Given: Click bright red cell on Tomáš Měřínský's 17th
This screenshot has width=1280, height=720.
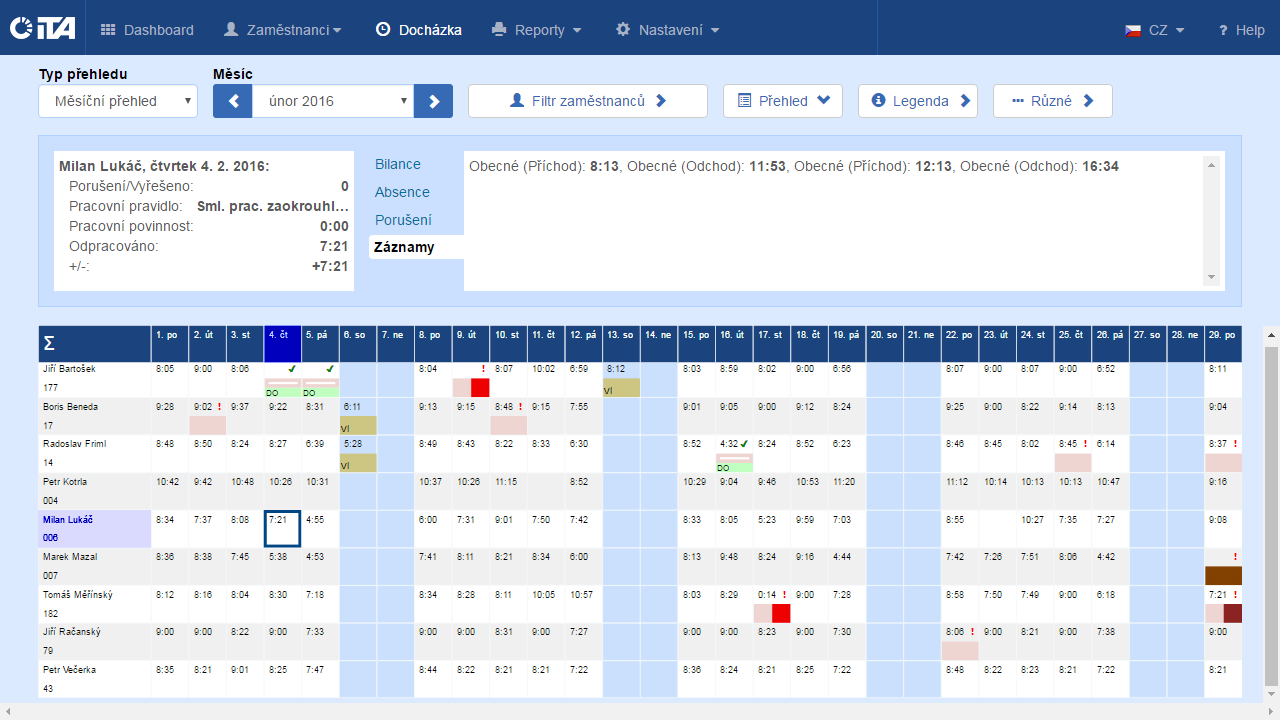Looking at the screenshot, I should (x=781, y=613).
